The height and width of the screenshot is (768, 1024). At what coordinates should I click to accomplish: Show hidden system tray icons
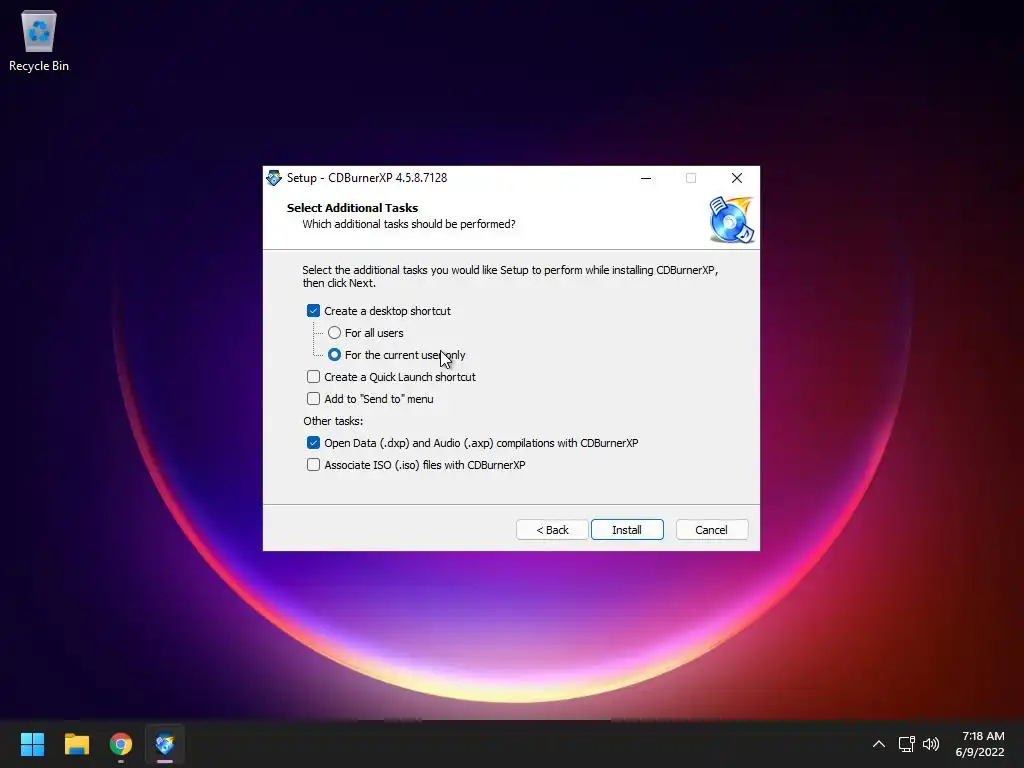point(879,744)
